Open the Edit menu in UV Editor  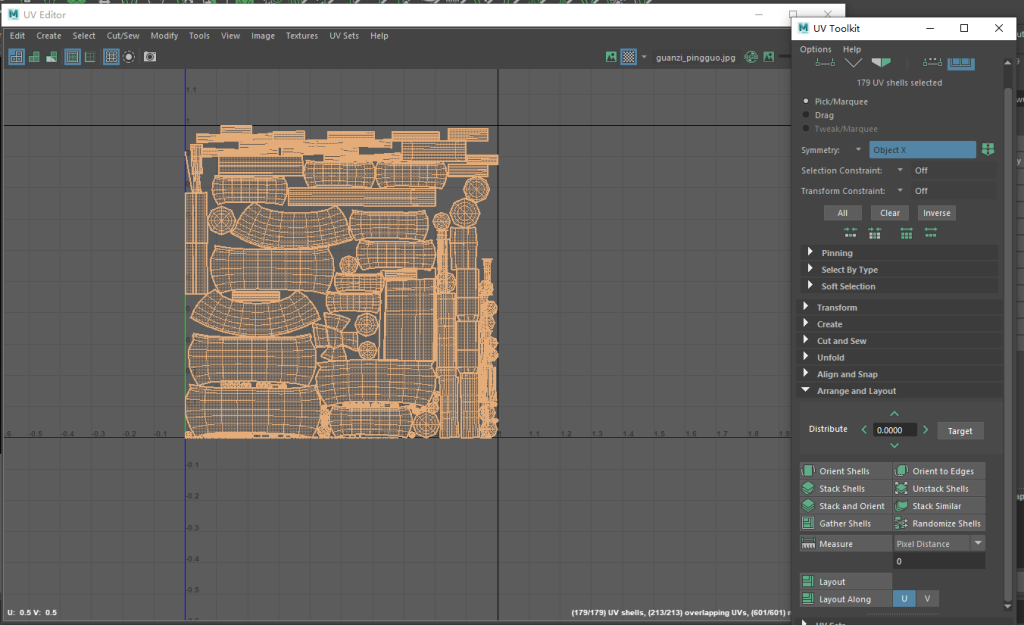pyautogui.click(x=18, y=36)
